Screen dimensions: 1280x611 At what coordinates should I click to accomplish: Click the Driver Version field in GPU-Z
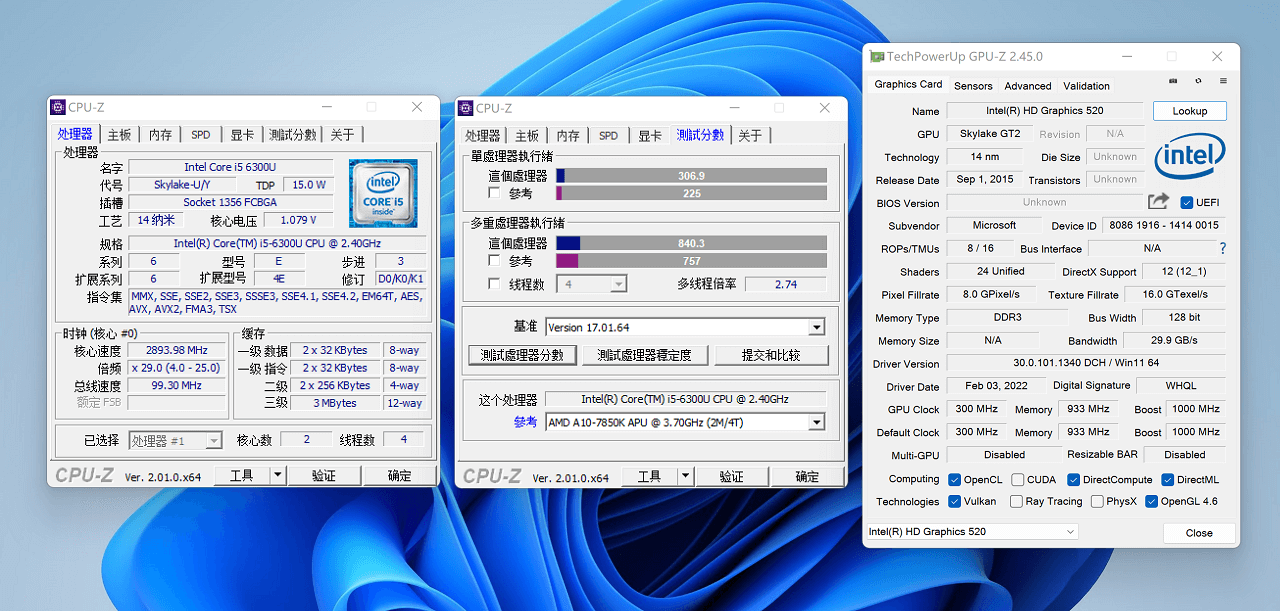[x=1085, y=363]
